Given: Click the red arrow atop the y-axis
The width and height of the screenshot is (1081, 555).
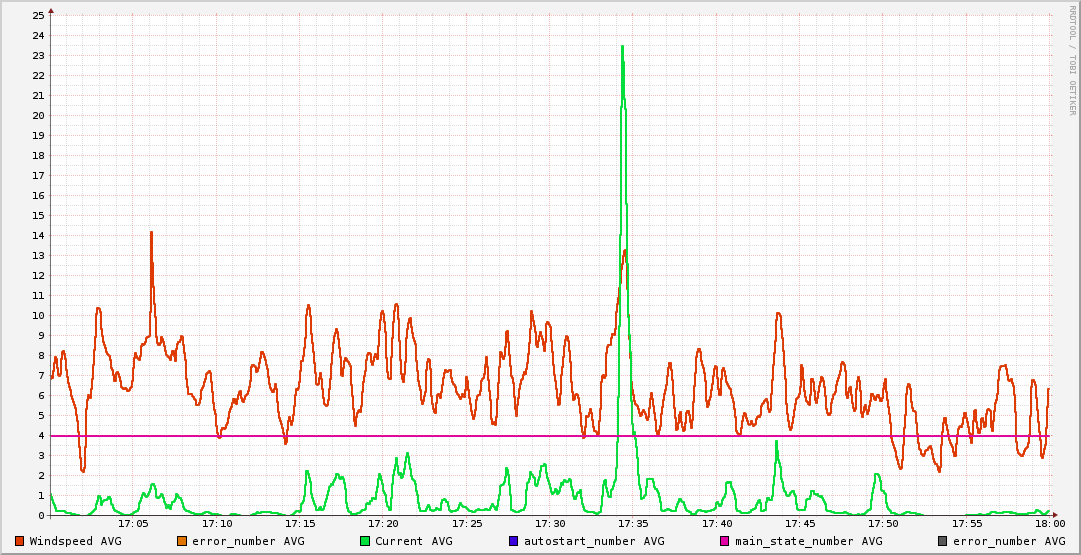Looking at the screenshot, I should 51,10.
